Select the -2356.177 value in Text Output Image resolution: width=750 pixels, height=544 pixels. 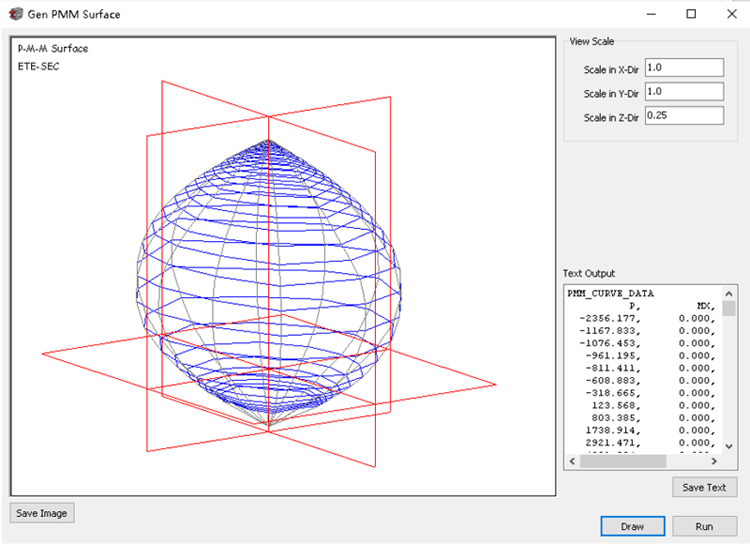click(x=610, y=318)
